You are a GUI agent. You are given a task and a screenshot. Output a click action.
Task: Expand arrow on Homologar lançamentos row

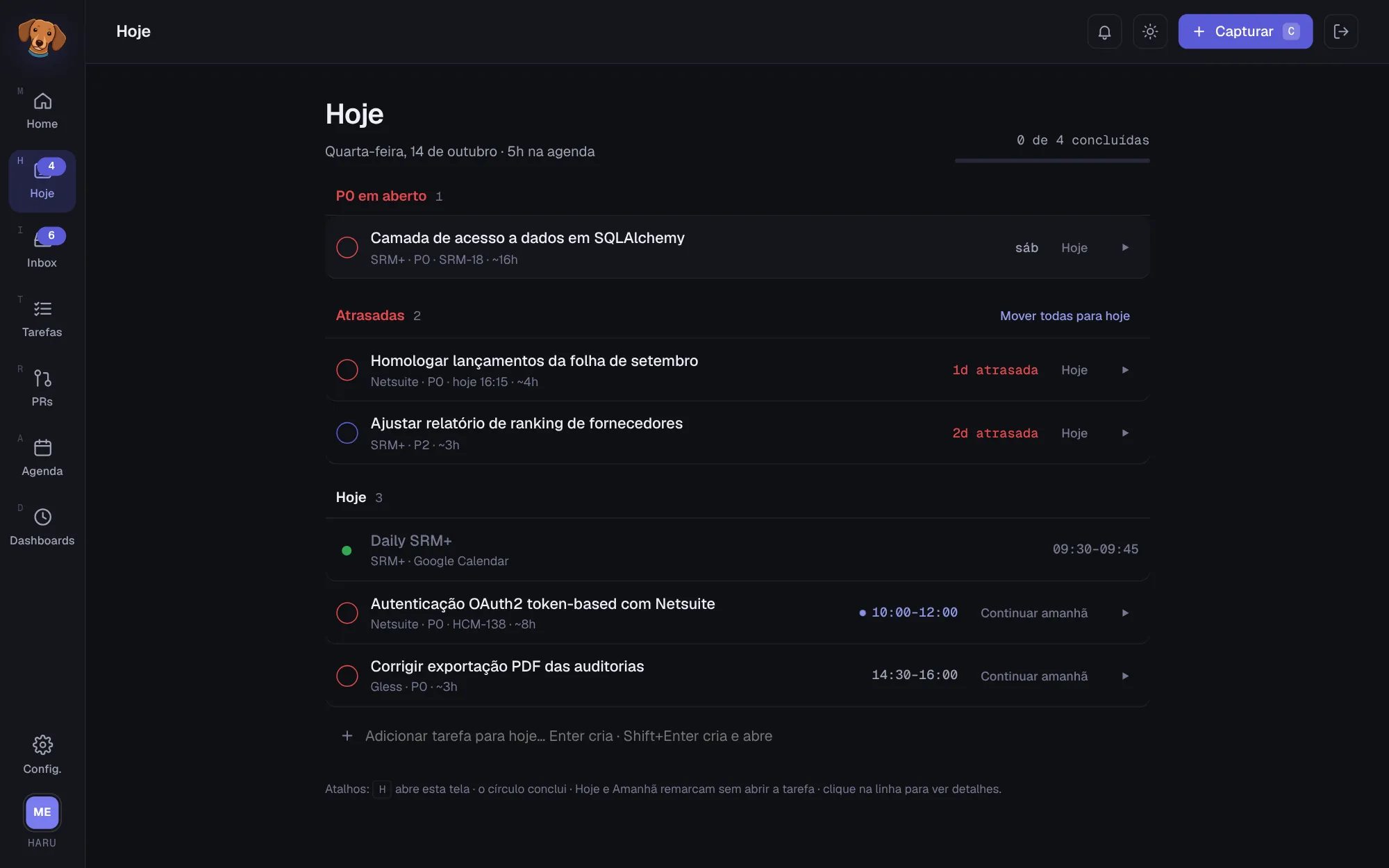tap(1125, 370)
